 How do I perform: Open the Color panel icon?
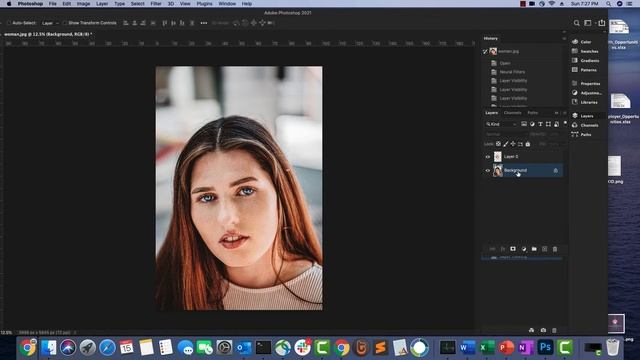pos(575,42)
